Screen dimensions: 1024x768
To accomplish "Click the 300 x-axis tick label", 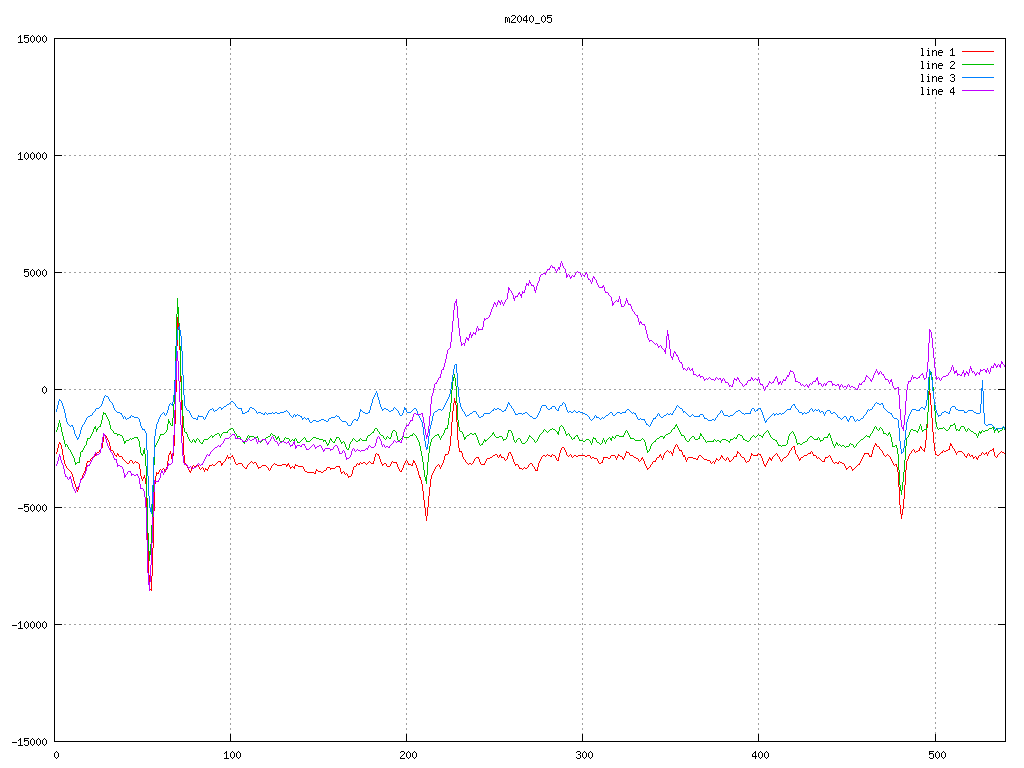I will 583,756.
